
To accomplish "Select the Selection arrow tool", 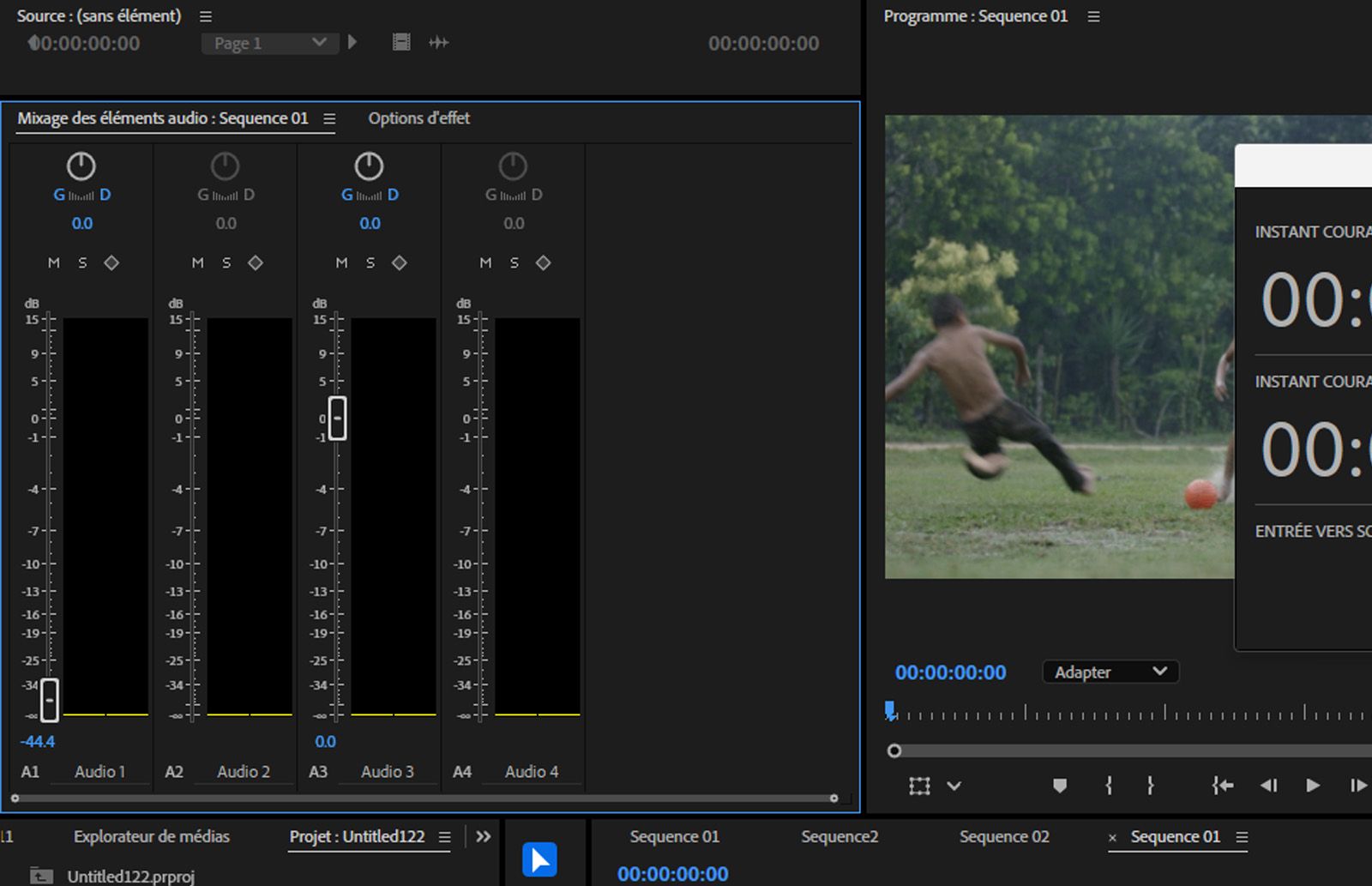I will pyautogui.click(x=539, y=859).
